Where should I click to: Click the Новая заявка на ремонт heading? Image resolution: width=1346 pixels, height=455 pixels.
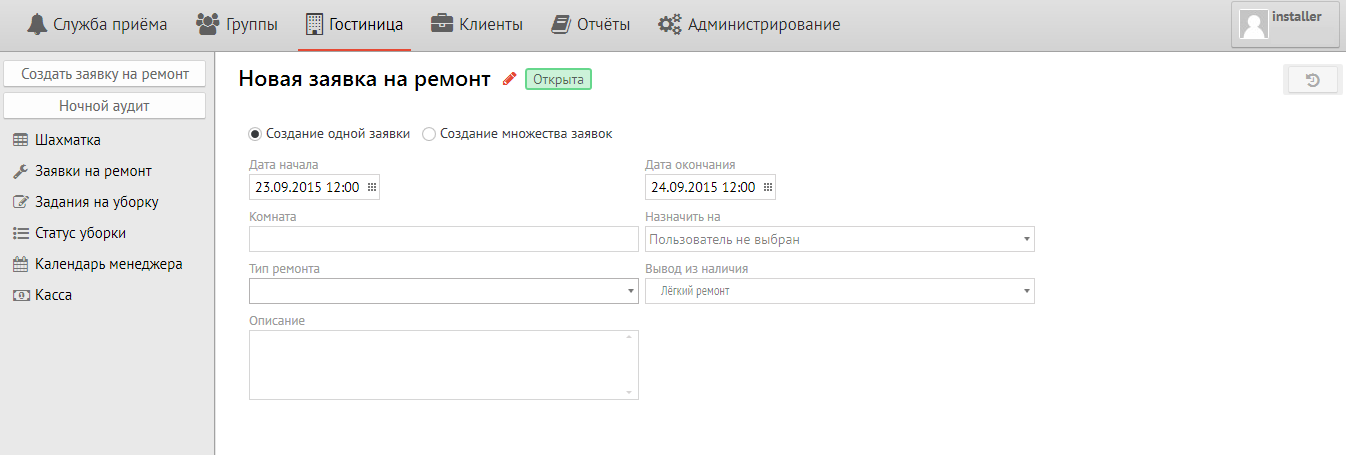point(365,80)
